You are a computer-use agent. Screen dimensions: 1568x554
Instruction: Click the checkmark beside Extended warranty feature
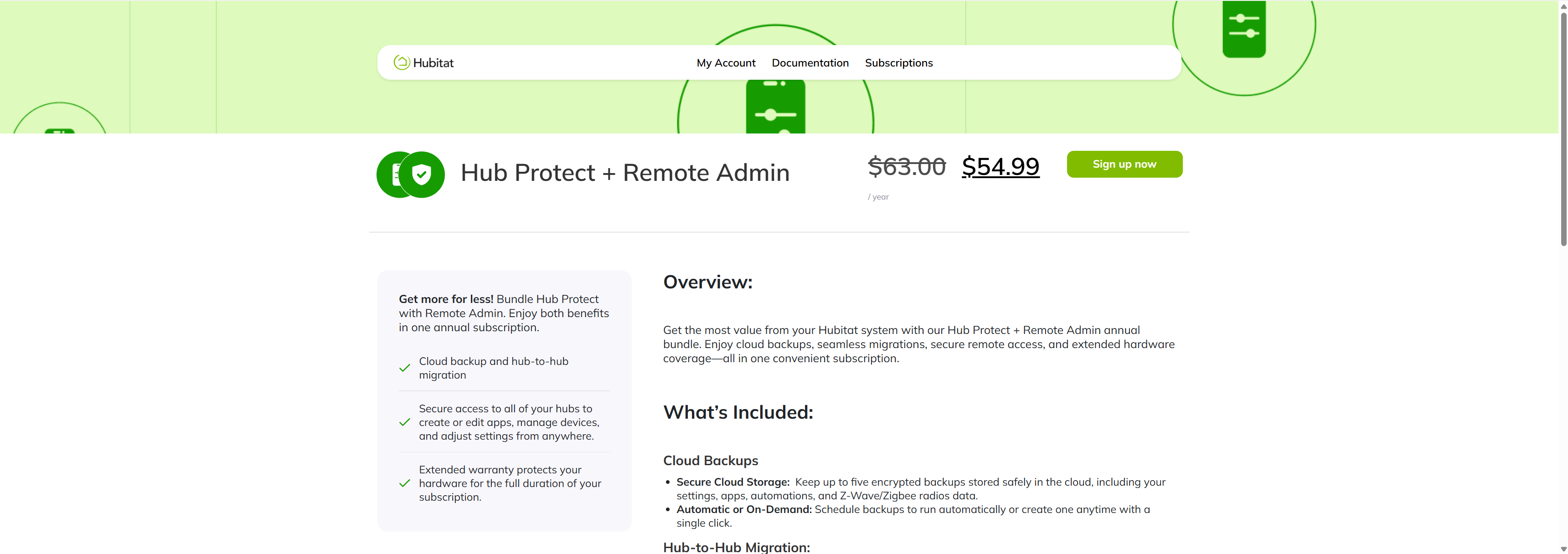coord(405,483)
